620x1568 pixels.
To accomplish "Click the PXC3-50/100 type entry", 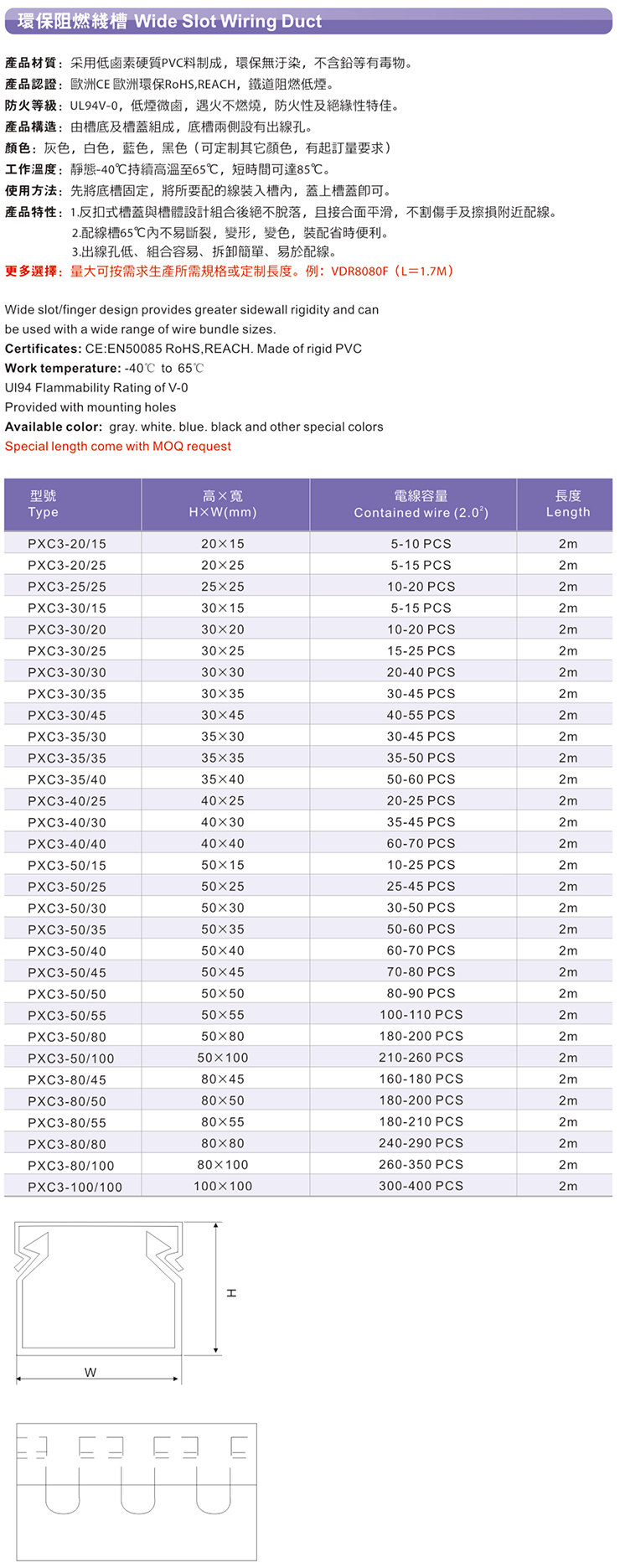I will point(70,1058).
